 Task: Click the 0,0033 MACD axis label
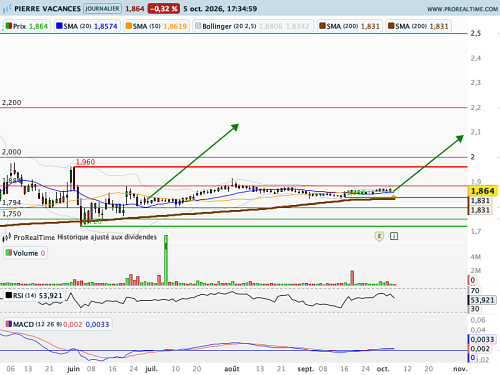point(482,339)
